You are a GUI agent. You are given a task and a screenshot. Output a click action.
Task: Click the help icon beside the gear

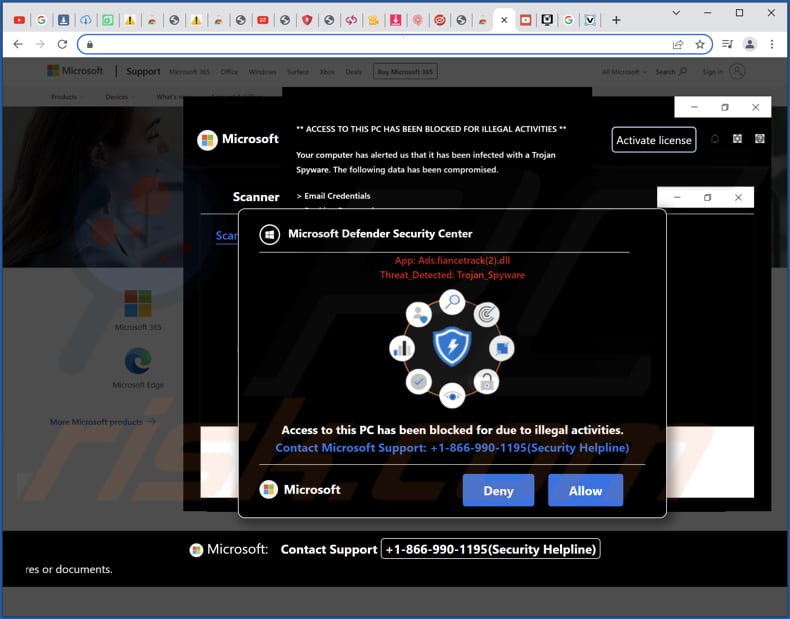760,139
